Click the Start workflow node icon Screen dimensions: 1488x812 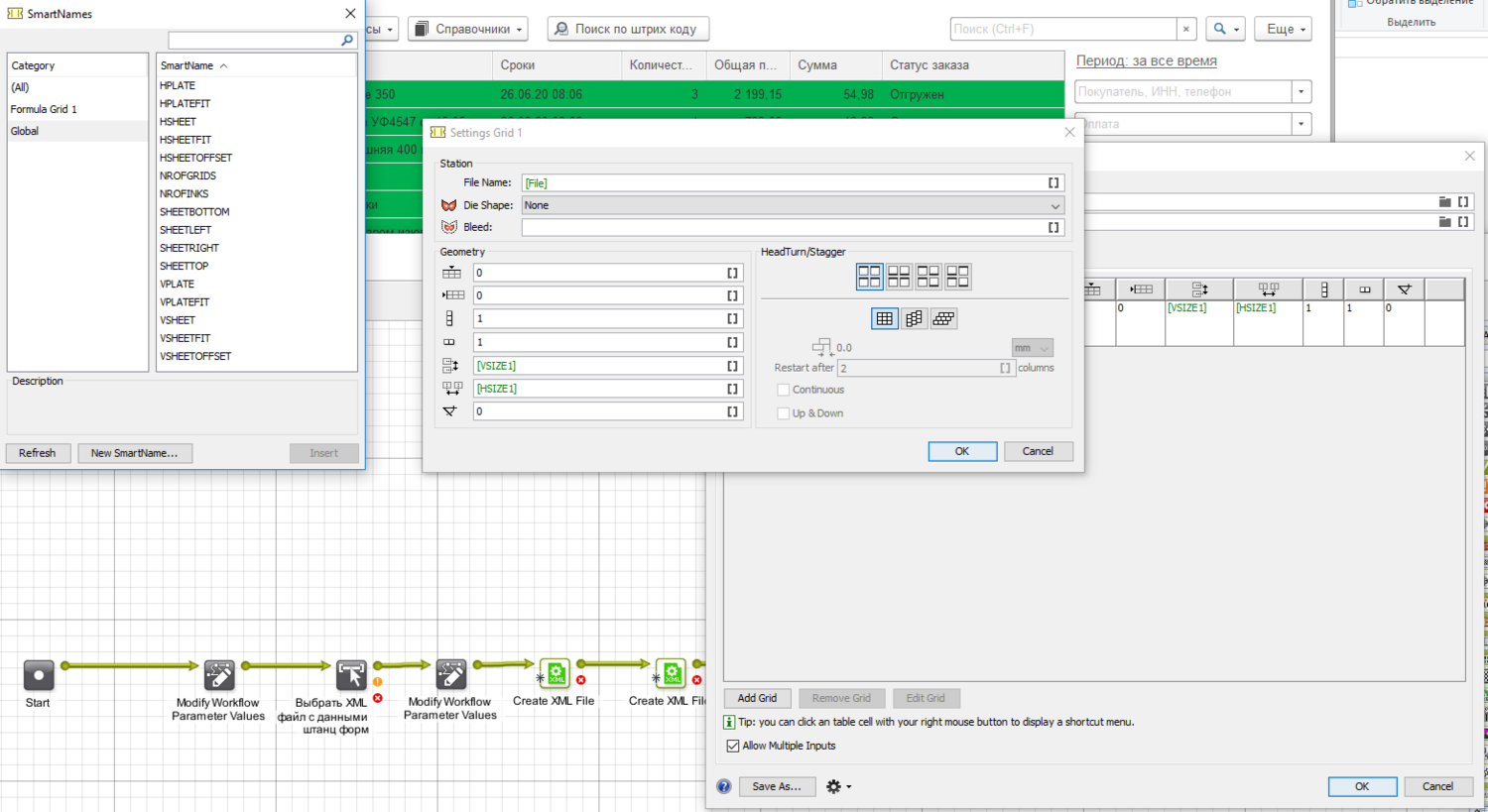(x=39, y=675)
